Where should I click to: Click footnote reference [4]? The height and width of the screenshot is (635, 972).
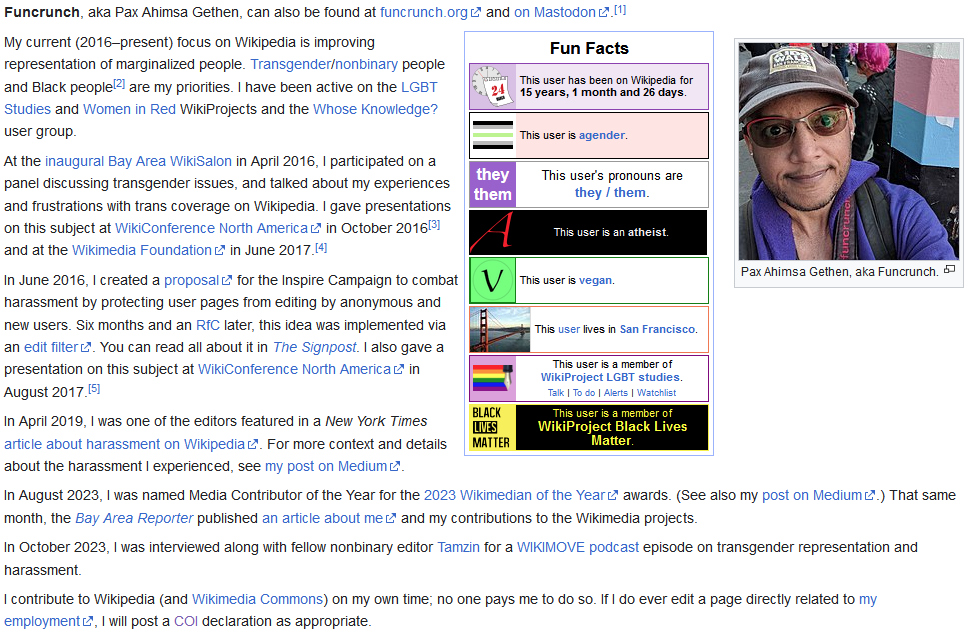pyautogui.click(x=320, y=247)
